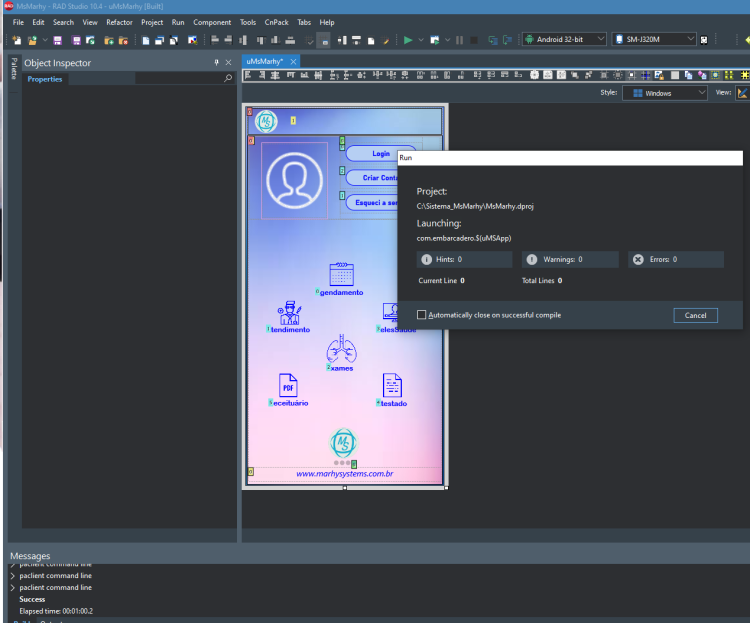750x623 pixels.
Task: Switch to the Properties tab
Action: [x=44, y=79]
